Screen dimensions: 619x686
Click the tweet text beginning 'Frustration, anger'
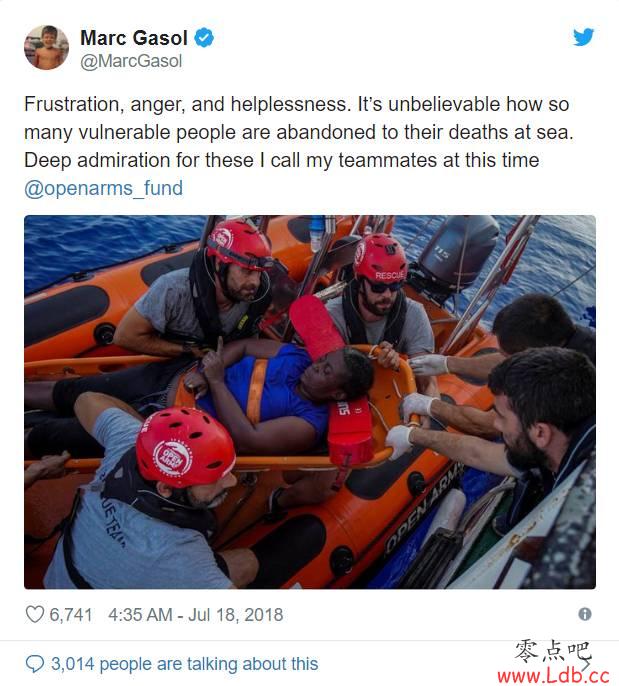coord(299,132)
